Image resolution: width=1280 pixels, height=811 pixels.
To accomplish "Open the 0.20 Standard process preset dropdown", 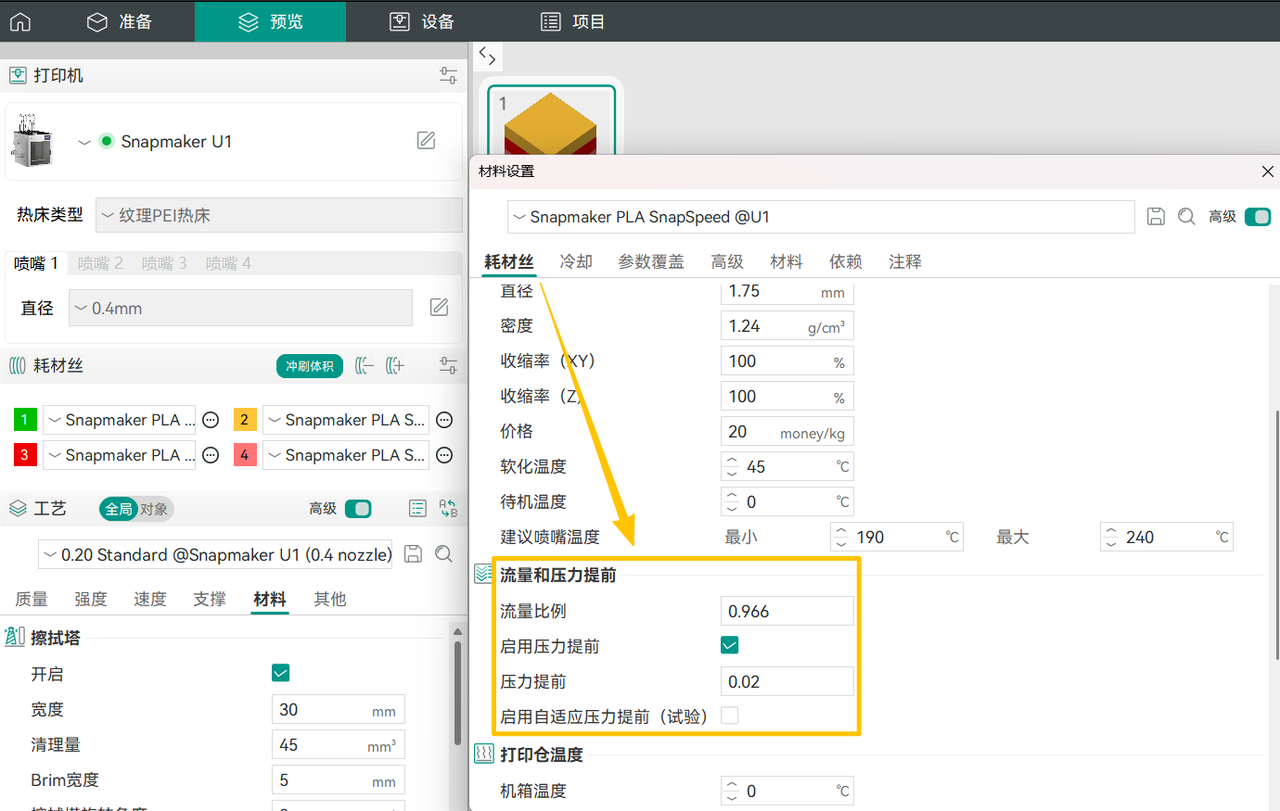I will coord(215,554).
